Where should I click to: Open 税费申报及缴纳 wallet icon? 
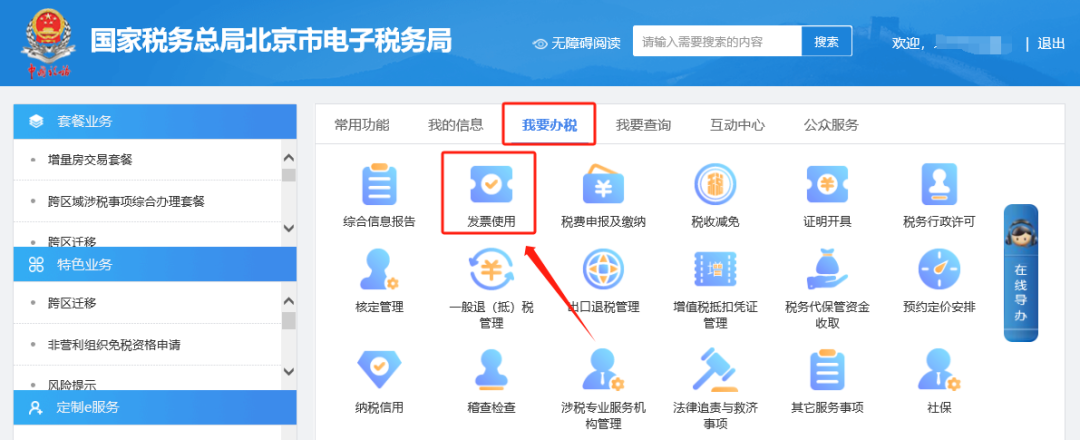[x=603, y=185]
